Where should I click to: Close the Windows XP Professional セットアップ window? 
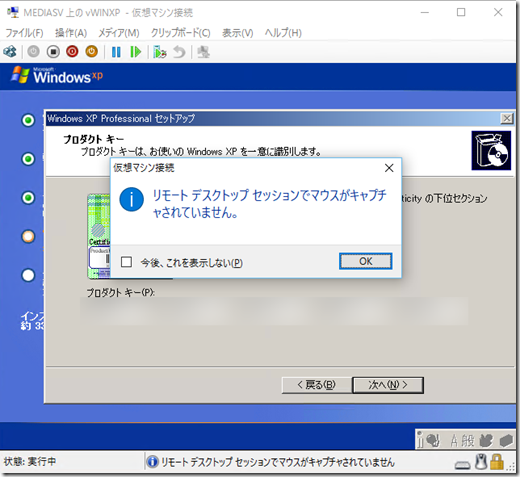[x=507, y=118]
